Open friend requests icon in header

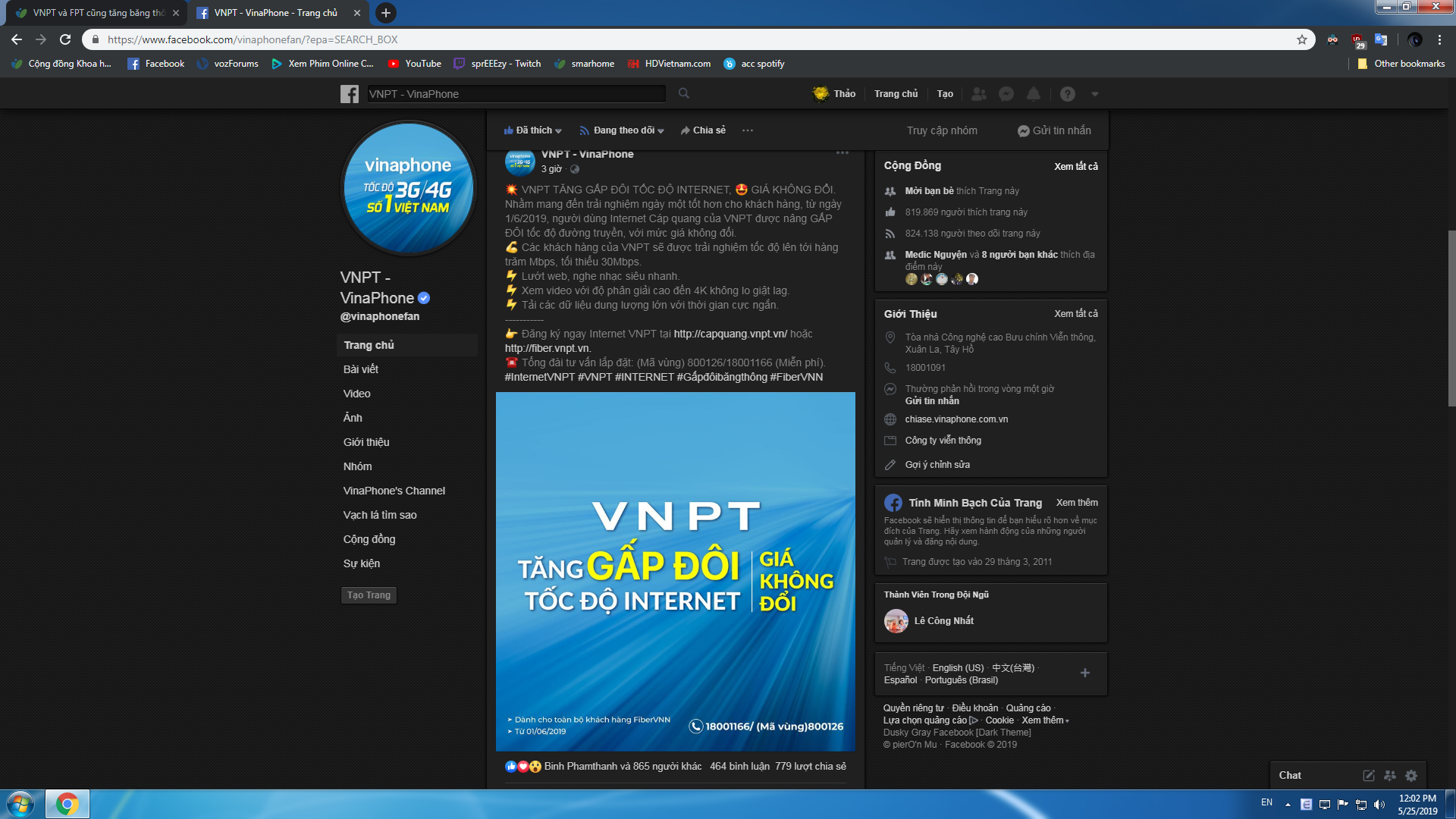(979, 94)
